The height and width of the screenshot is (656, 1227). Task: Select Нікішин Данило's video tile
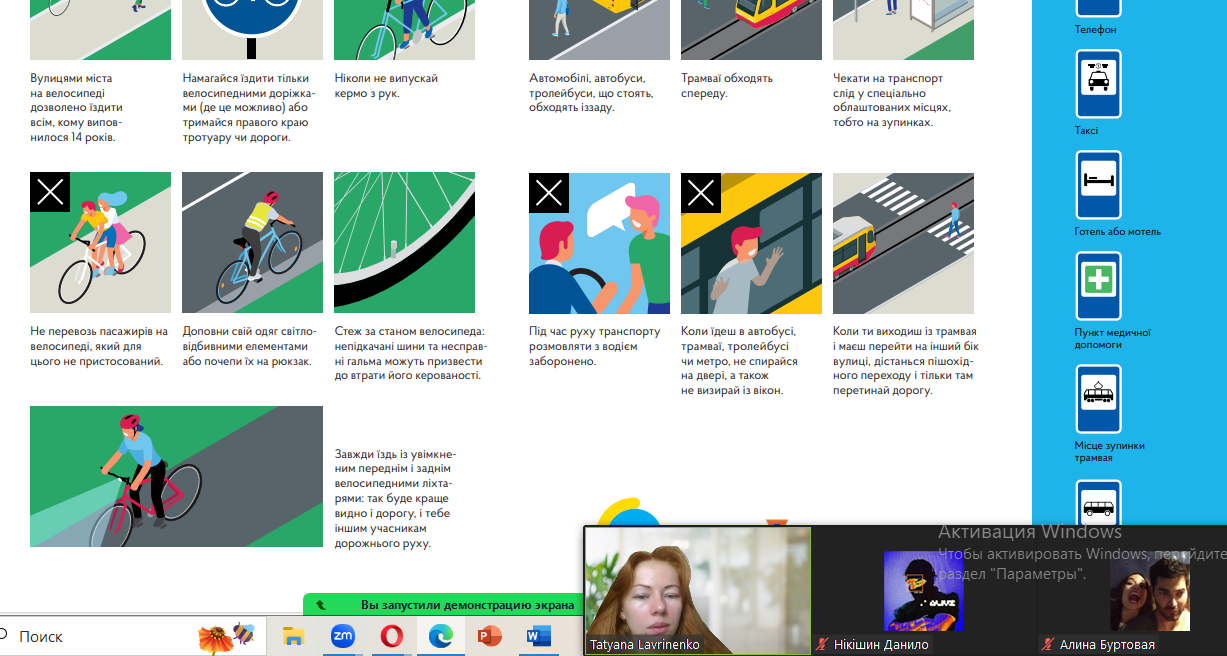click(923, 590)
